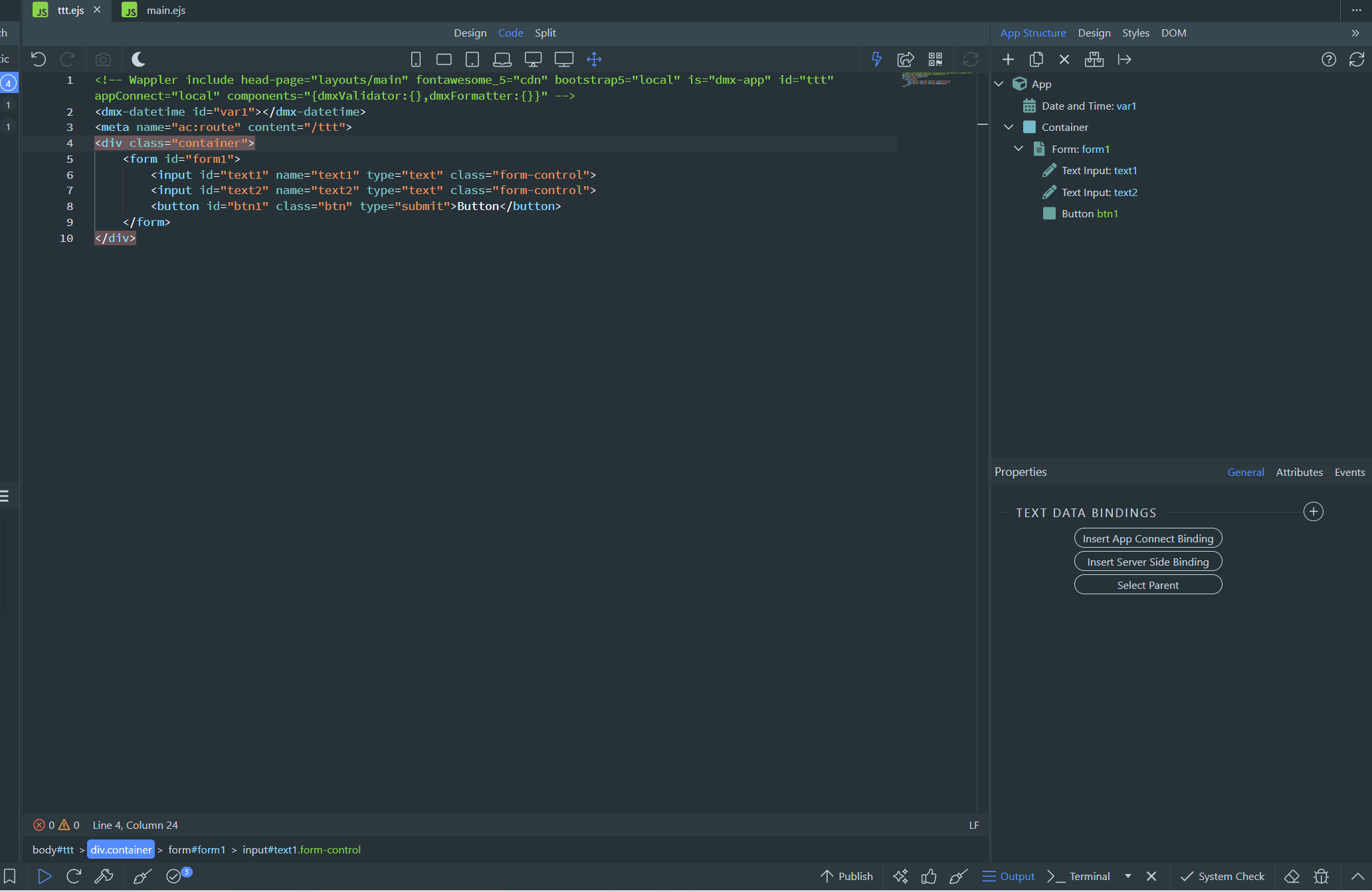Click the Select Parent button
This screenshot has height=892, width=1372.
[1147, 585]
